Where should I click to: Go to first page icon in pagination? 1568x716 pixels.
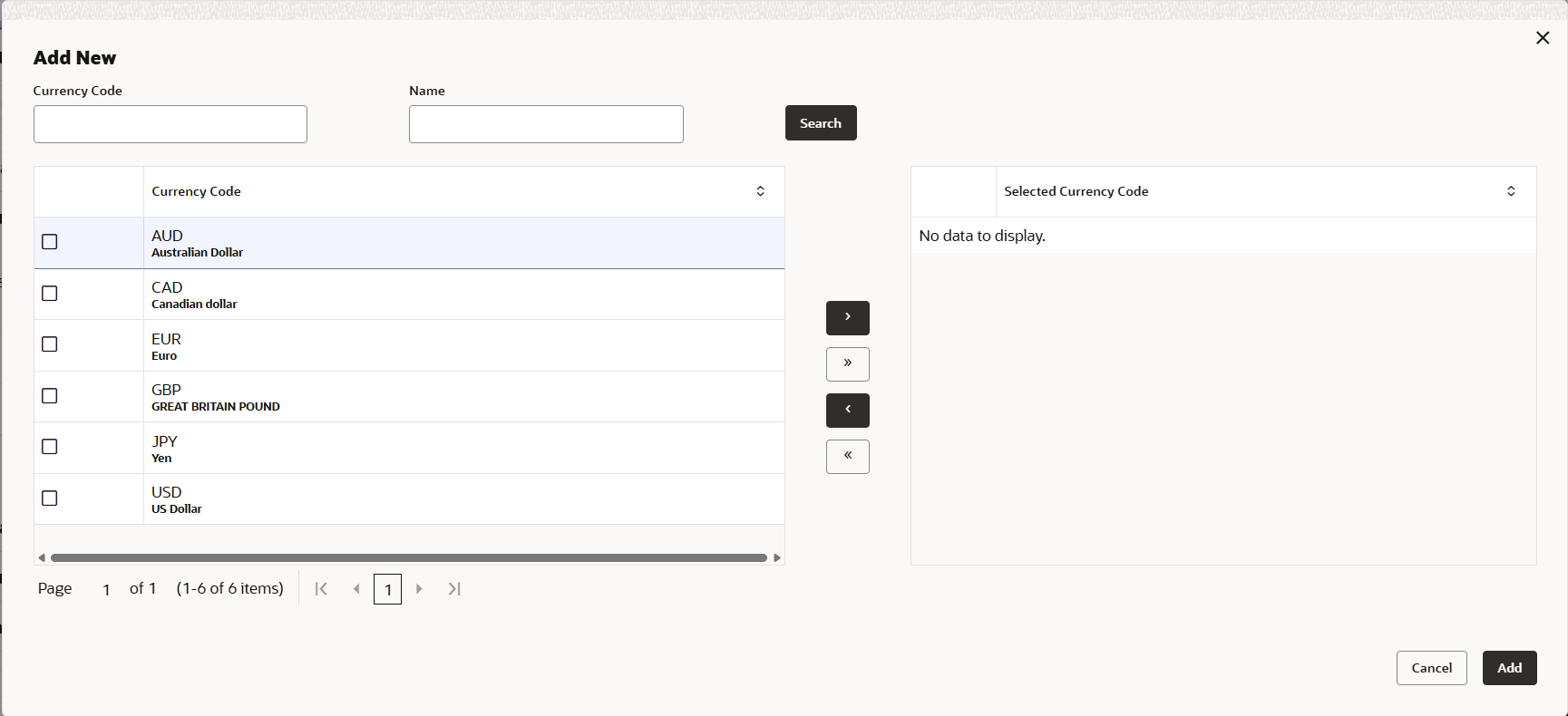(321, 589)
